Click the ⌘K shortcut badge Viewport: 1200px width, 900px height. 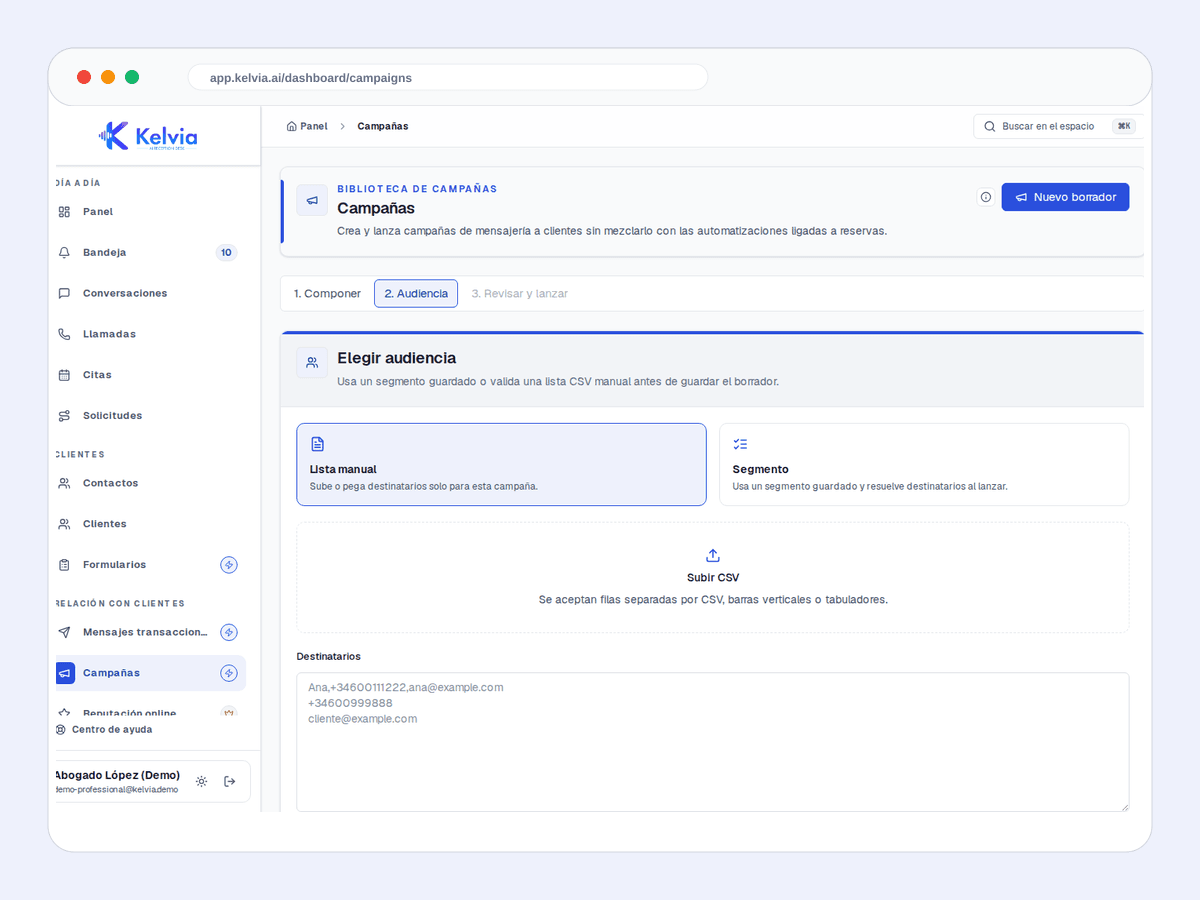[x=1124, y=127]
